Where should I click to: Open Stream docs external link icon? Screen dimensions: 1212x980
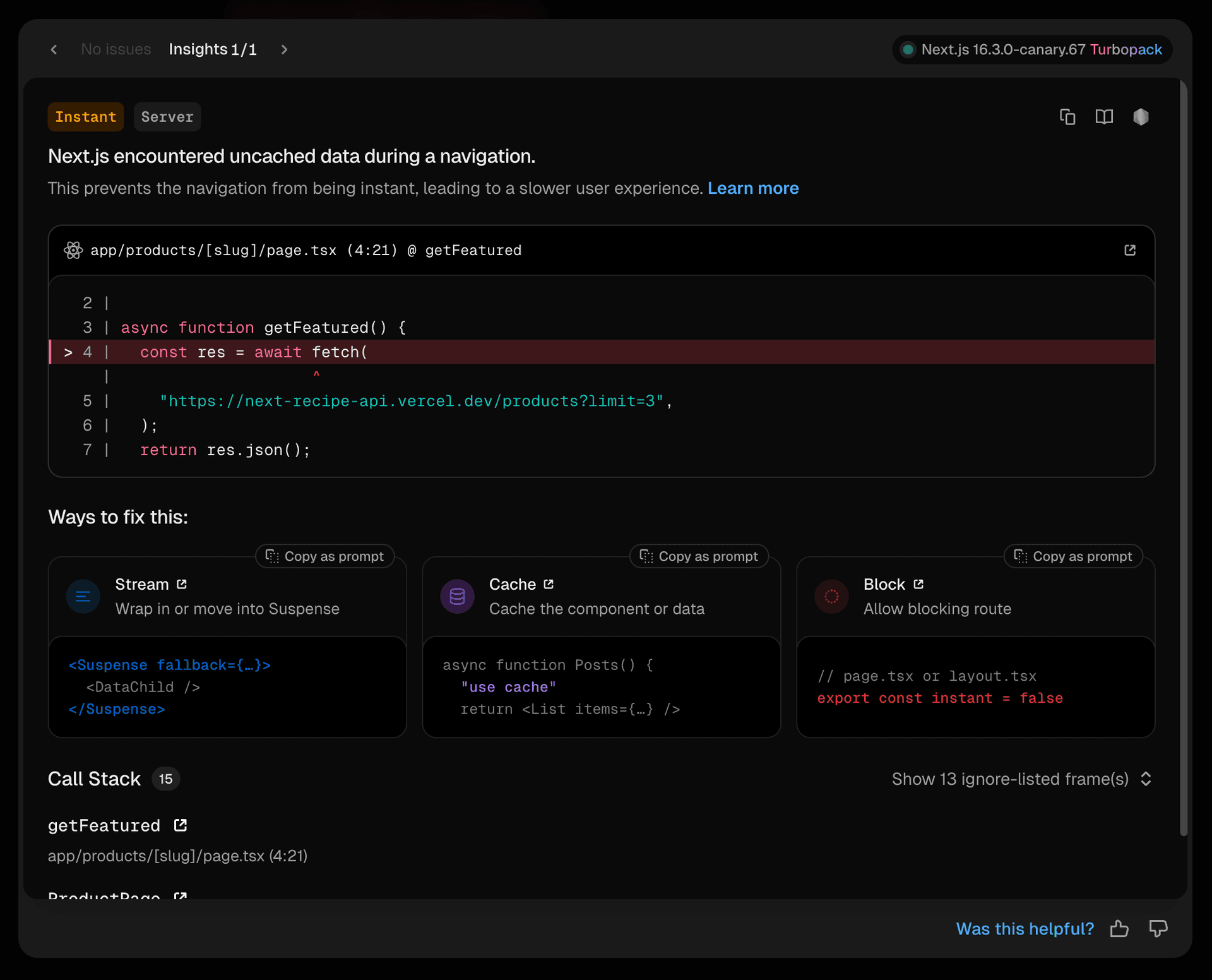(x=182, y=584)
